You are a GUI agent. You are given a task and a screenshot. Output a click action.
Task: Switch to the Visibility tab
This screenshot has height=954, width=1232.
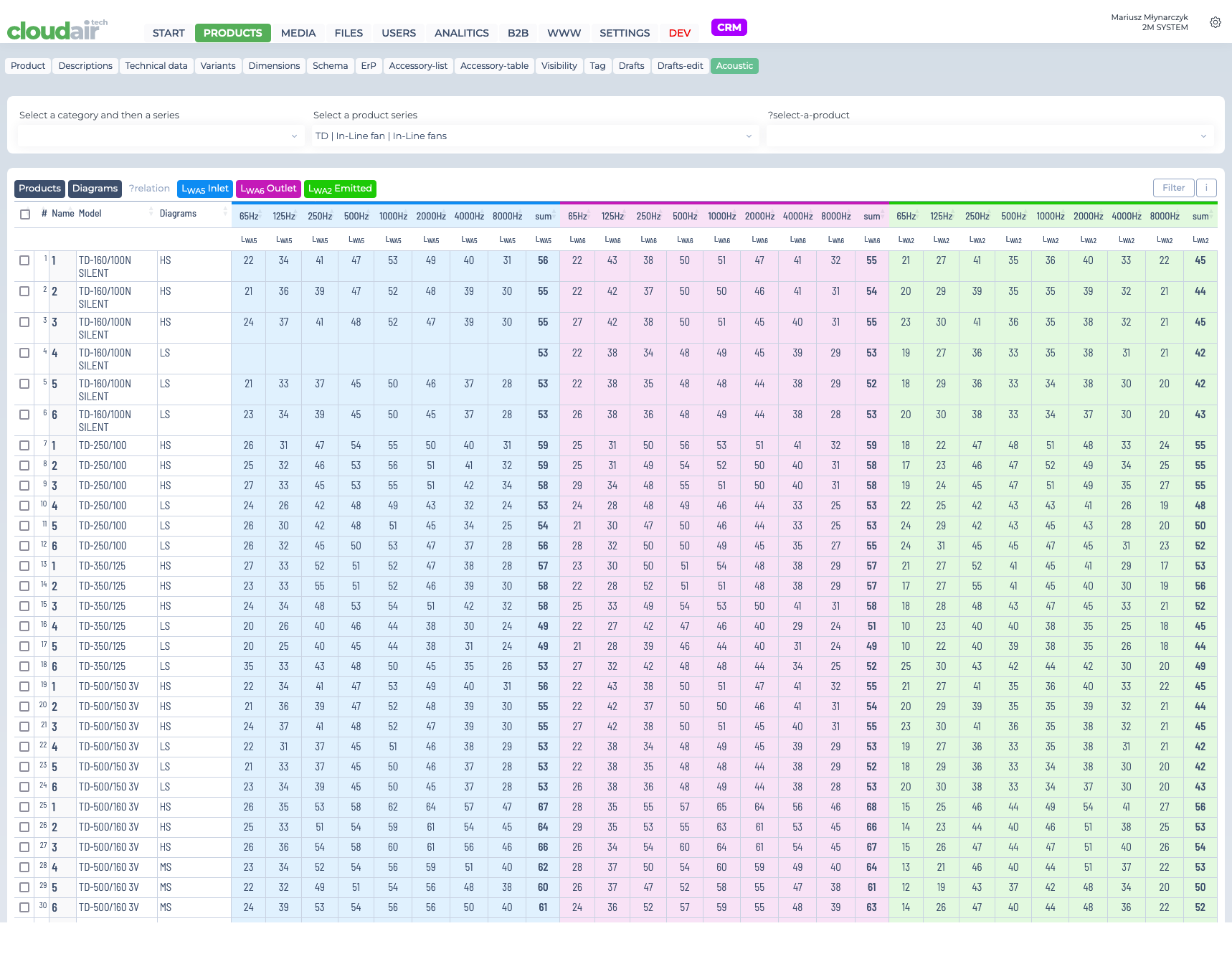point(559,66)
